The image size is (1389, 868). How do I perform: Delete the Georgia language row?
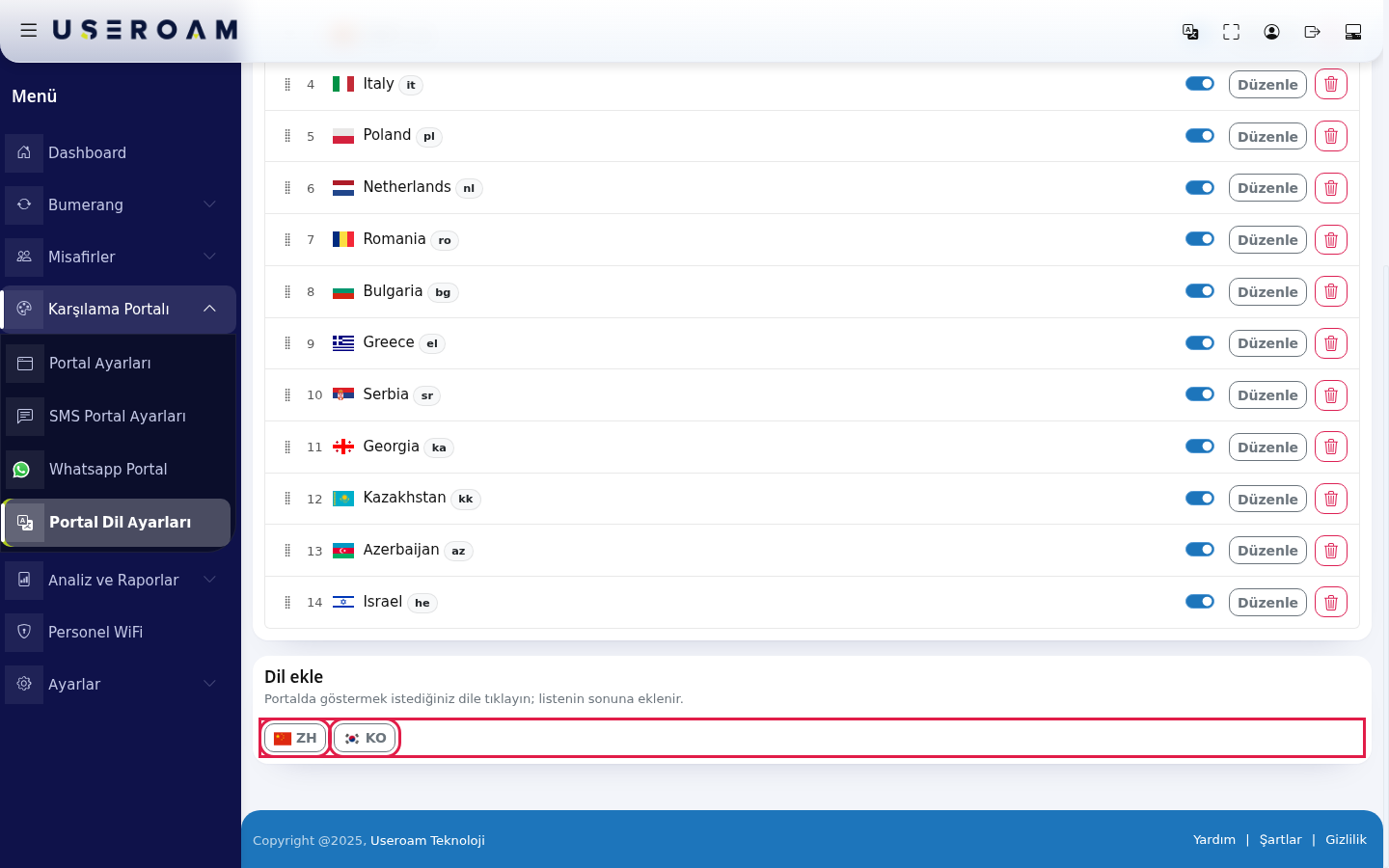tap(1331, 447)
